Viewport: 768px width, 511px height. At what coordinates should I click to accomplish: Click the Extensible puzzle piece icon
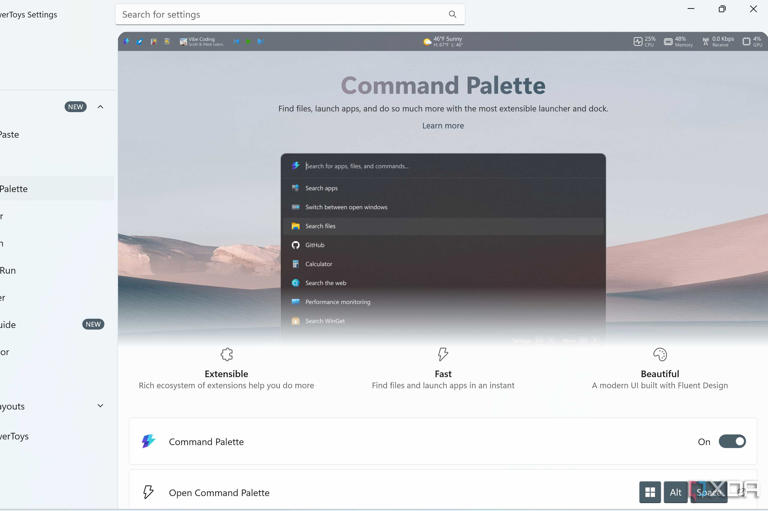pyautogui.click(x=226, y=354)
